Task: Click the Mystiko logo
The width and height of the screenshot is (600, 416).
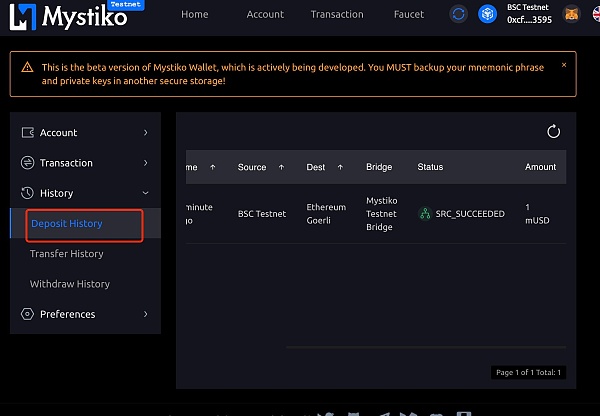Action: pyautogui.click(x=68, y=17)
